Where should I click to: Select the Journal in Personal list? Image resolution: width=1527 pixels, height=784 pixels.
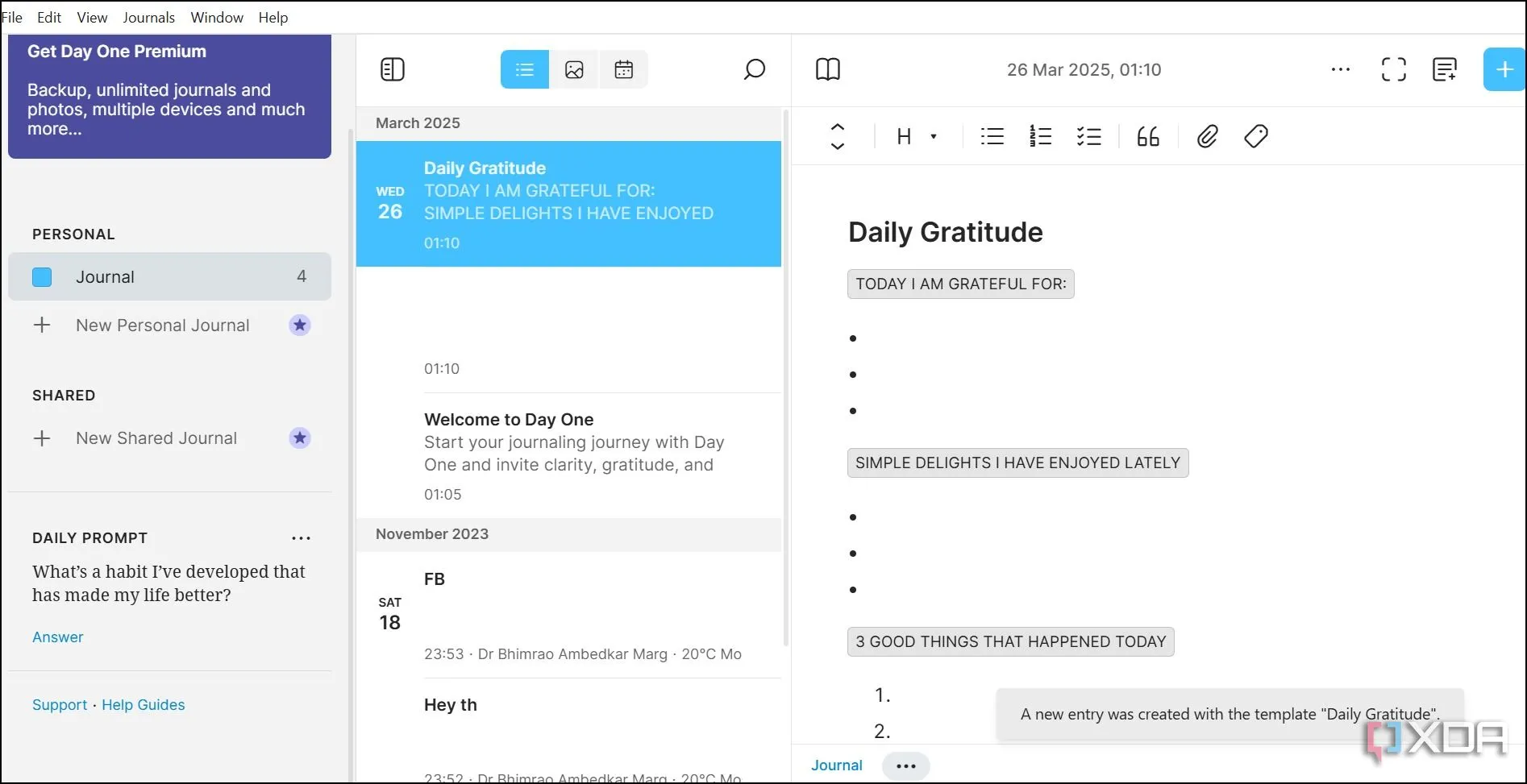tap(169, 276)
